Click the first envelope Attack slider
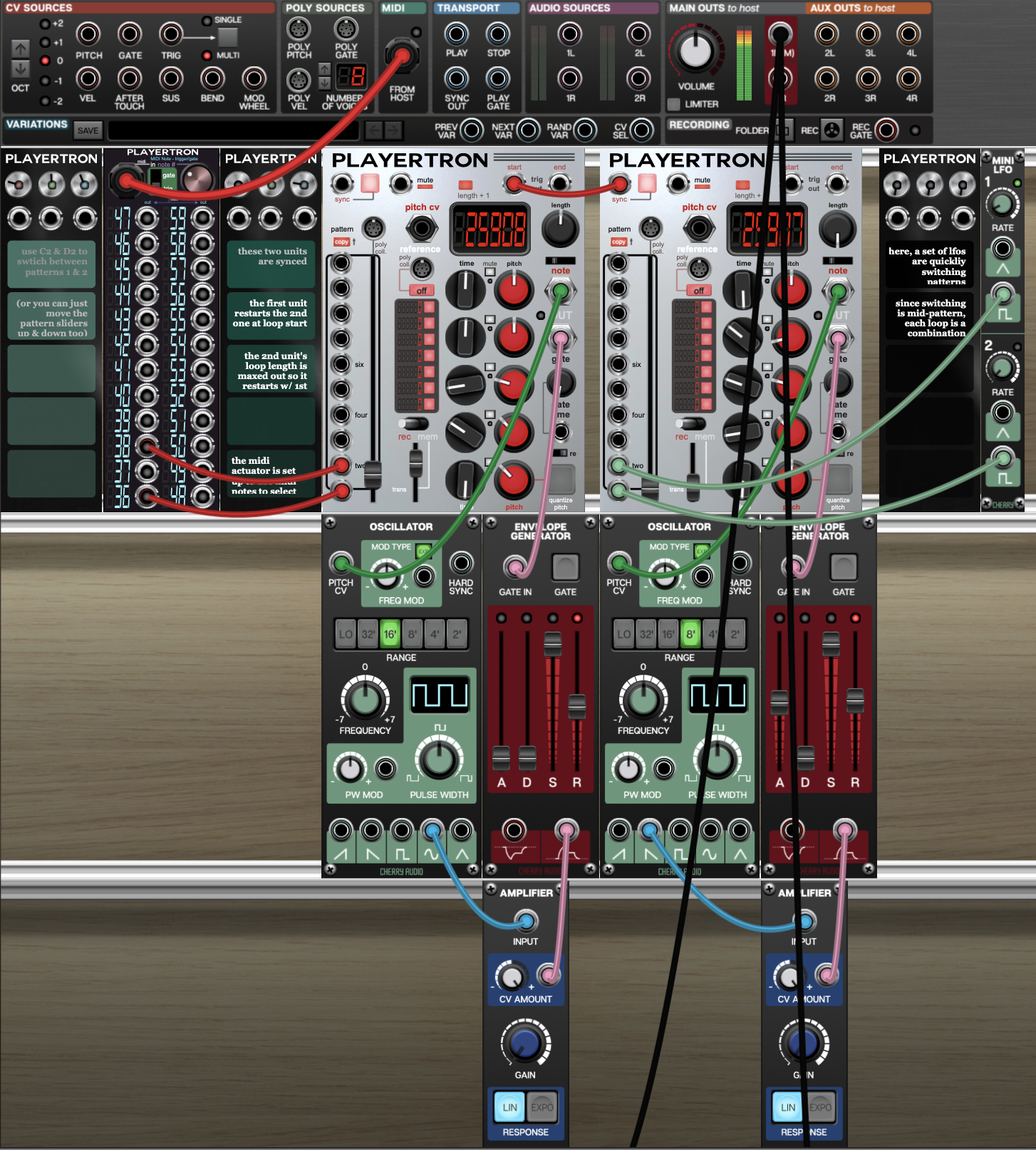This screenshot has height=1150, width=1036. pos(502,757)
